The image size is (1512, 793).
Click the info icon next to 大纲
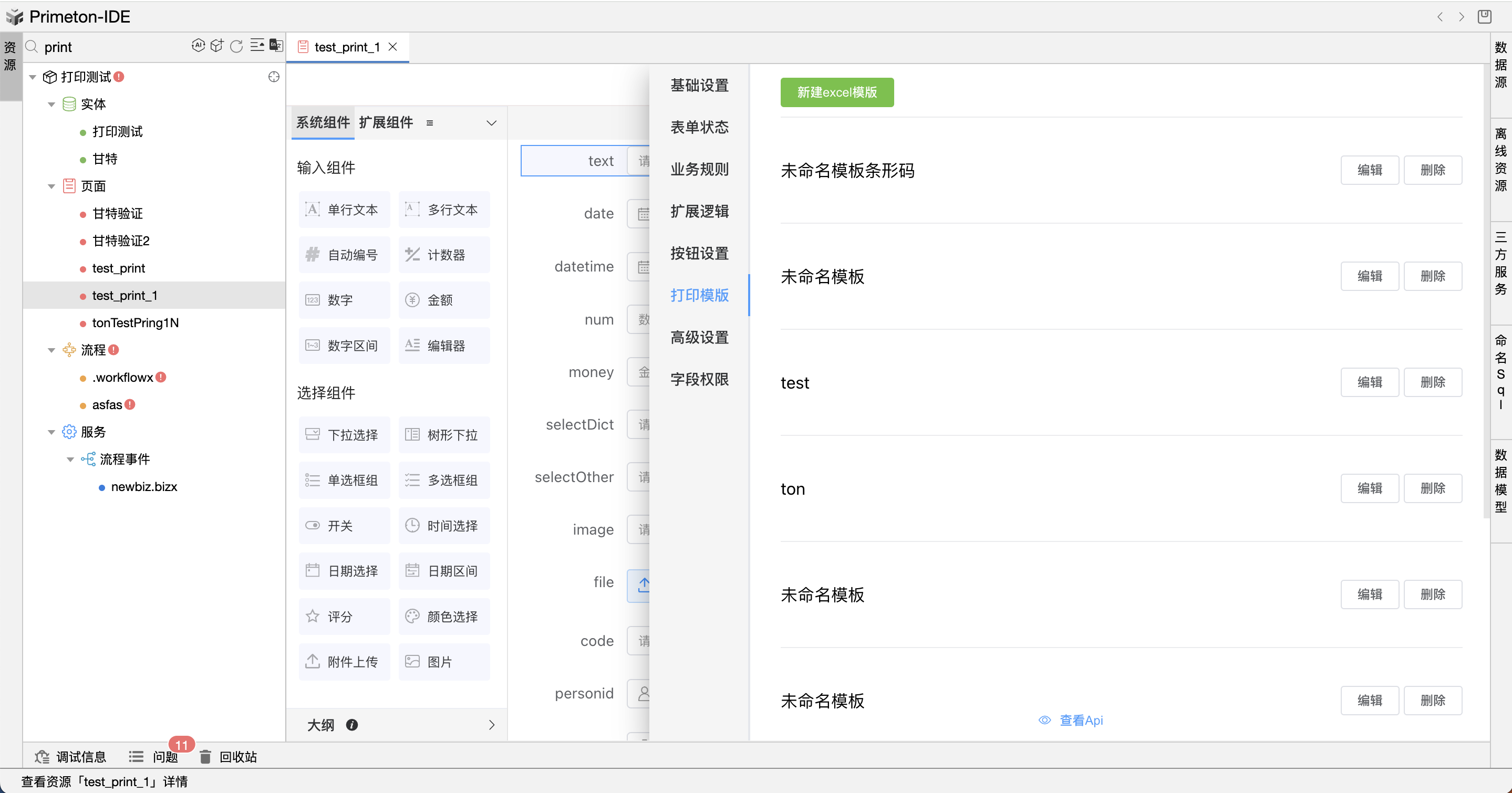coord(351,725)
